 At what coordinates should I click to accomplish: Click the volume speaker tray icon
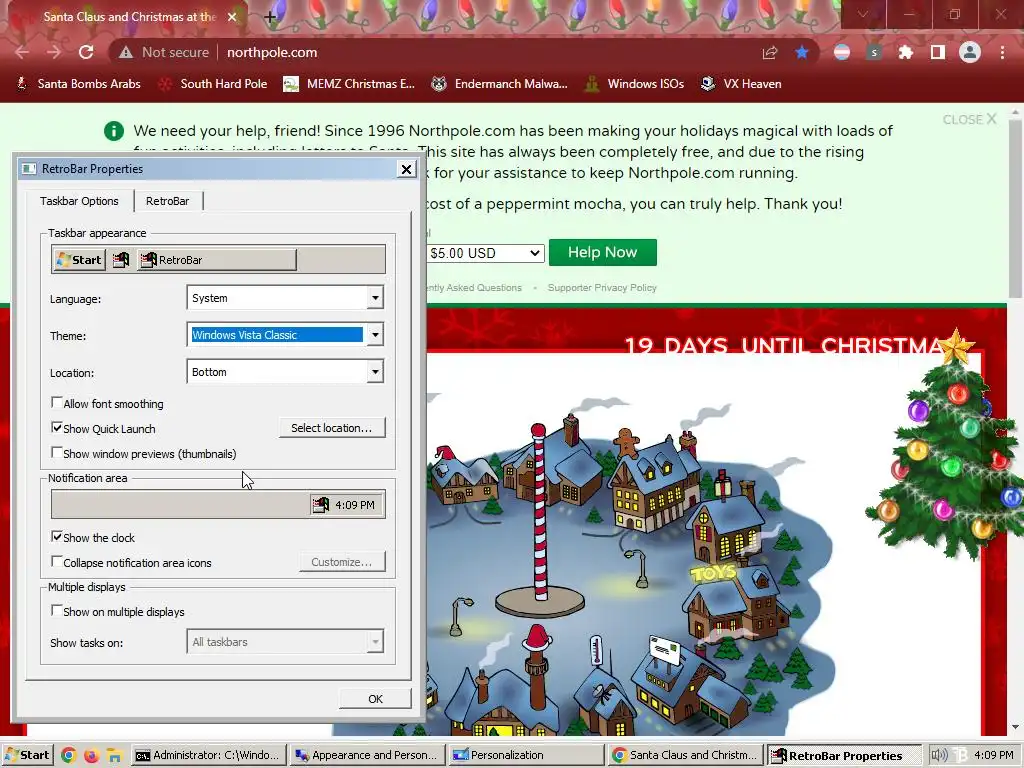pos(939,755)
